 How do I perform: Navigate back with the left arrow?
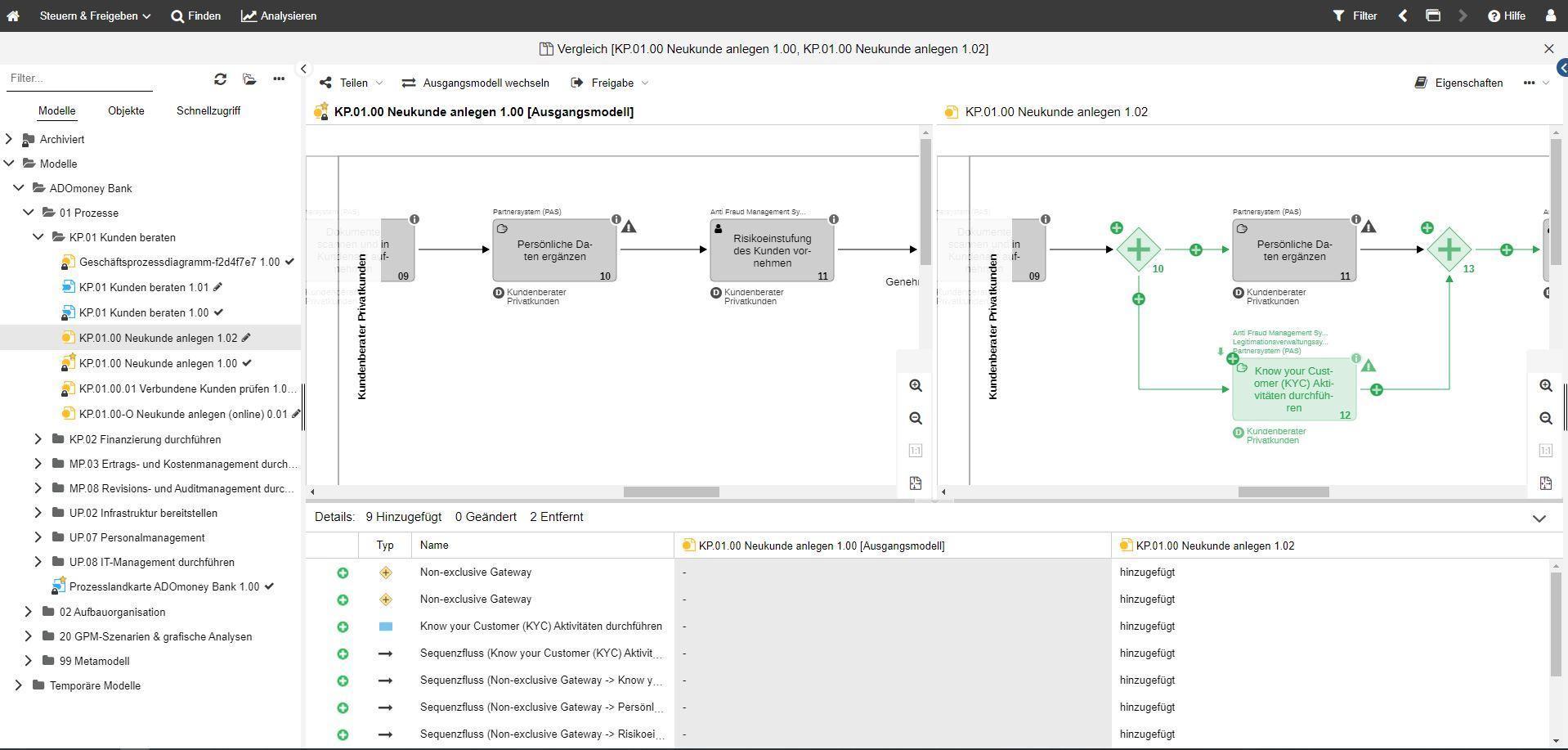(x=1403, y=16)
